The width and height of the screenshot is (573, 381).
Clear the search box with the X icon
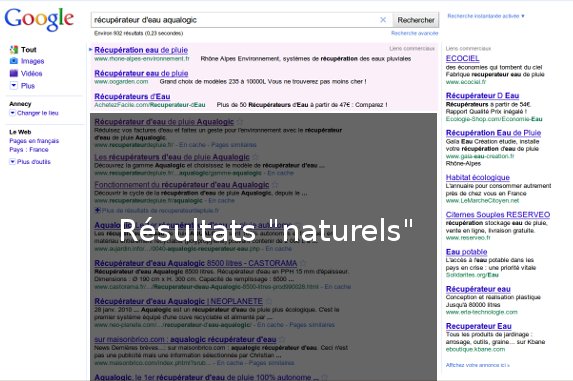tap(383, 20)
